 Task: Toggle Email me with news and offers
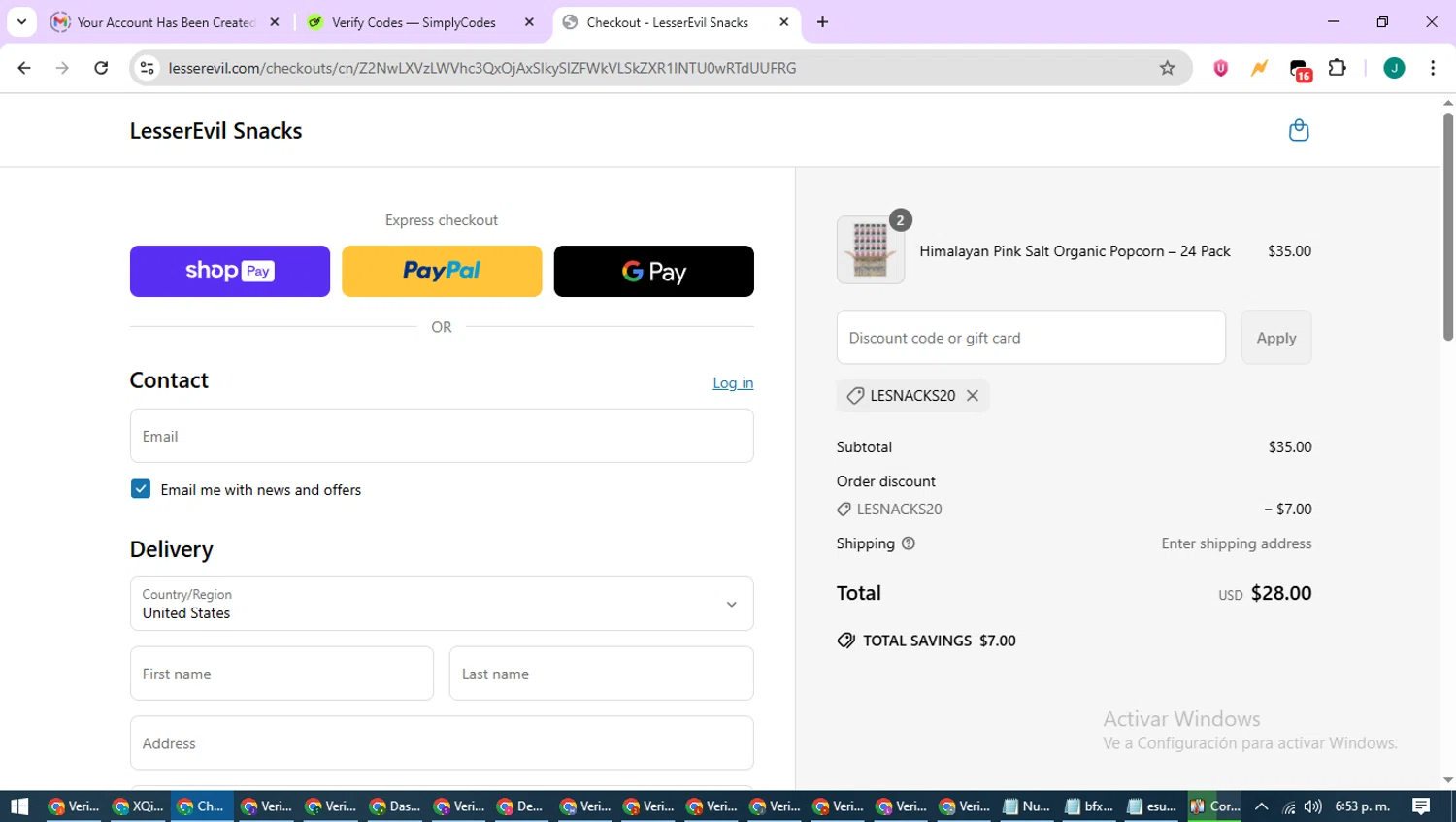141,489
